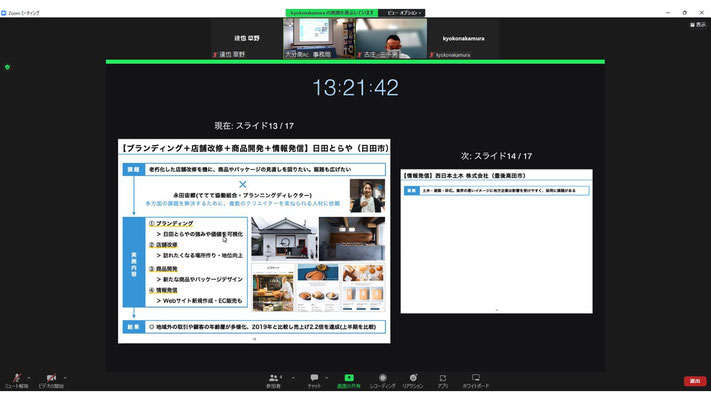Click the muted mic icon on masked man's tile

[360, 55]
